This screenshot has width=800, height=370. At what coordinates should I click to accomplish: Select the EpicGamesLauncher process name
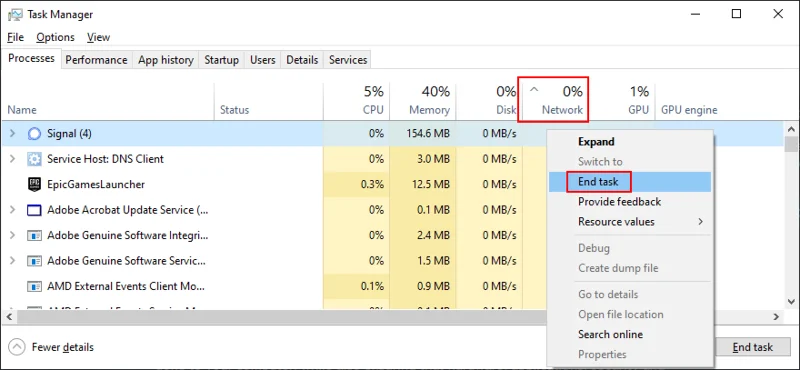coord(96,185)
